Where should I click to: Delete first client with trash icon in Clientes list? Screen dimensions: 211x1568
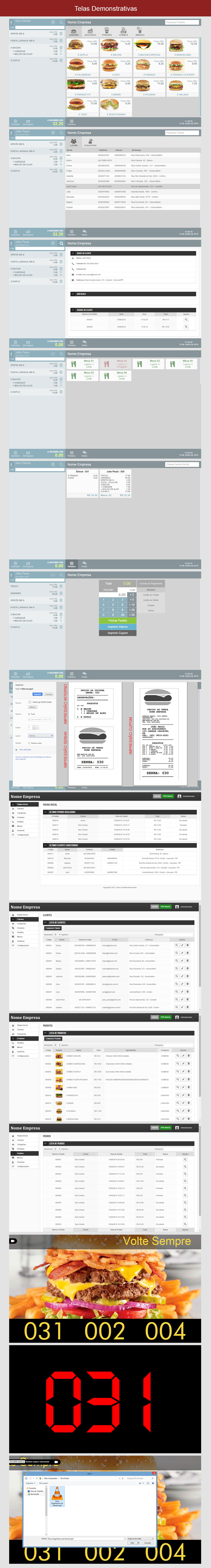click(187, 945)
